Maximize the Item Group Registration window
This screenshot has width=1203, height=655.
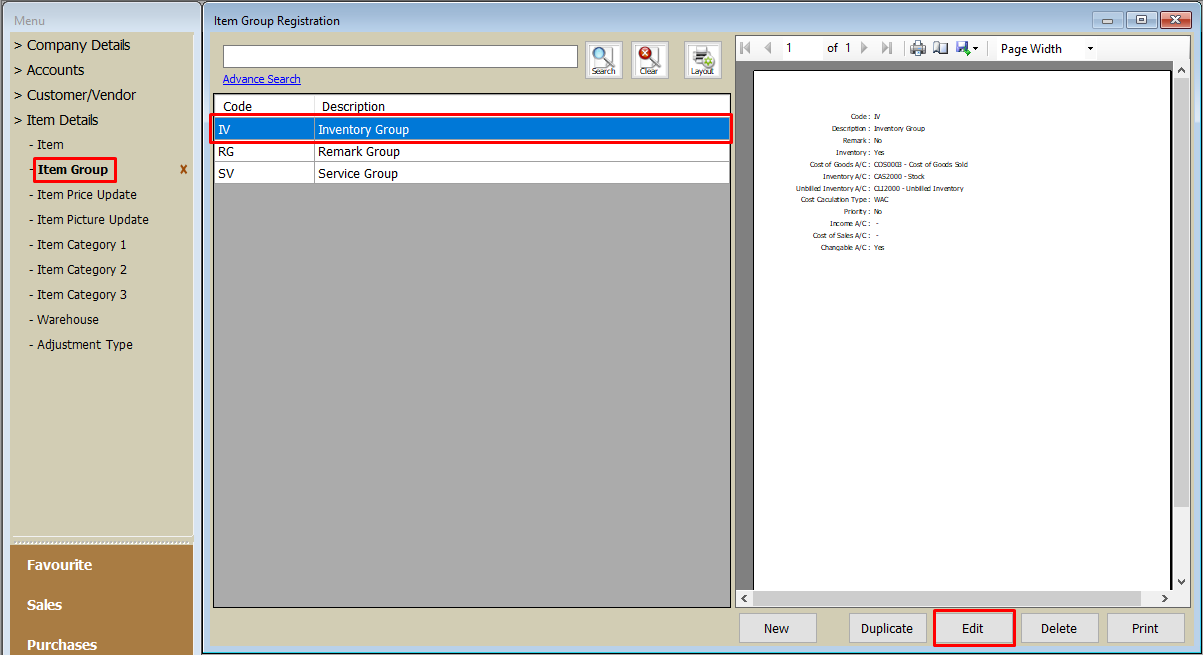pyautogui.click(x=1141, y=20)
